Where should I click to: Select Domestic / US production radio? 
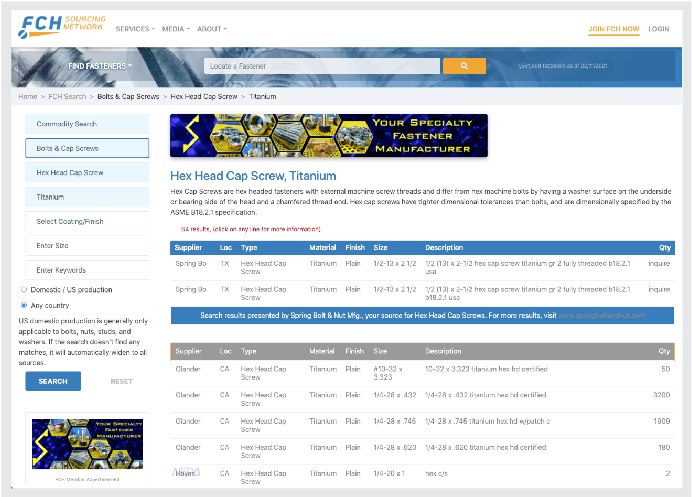click(24, 290)
